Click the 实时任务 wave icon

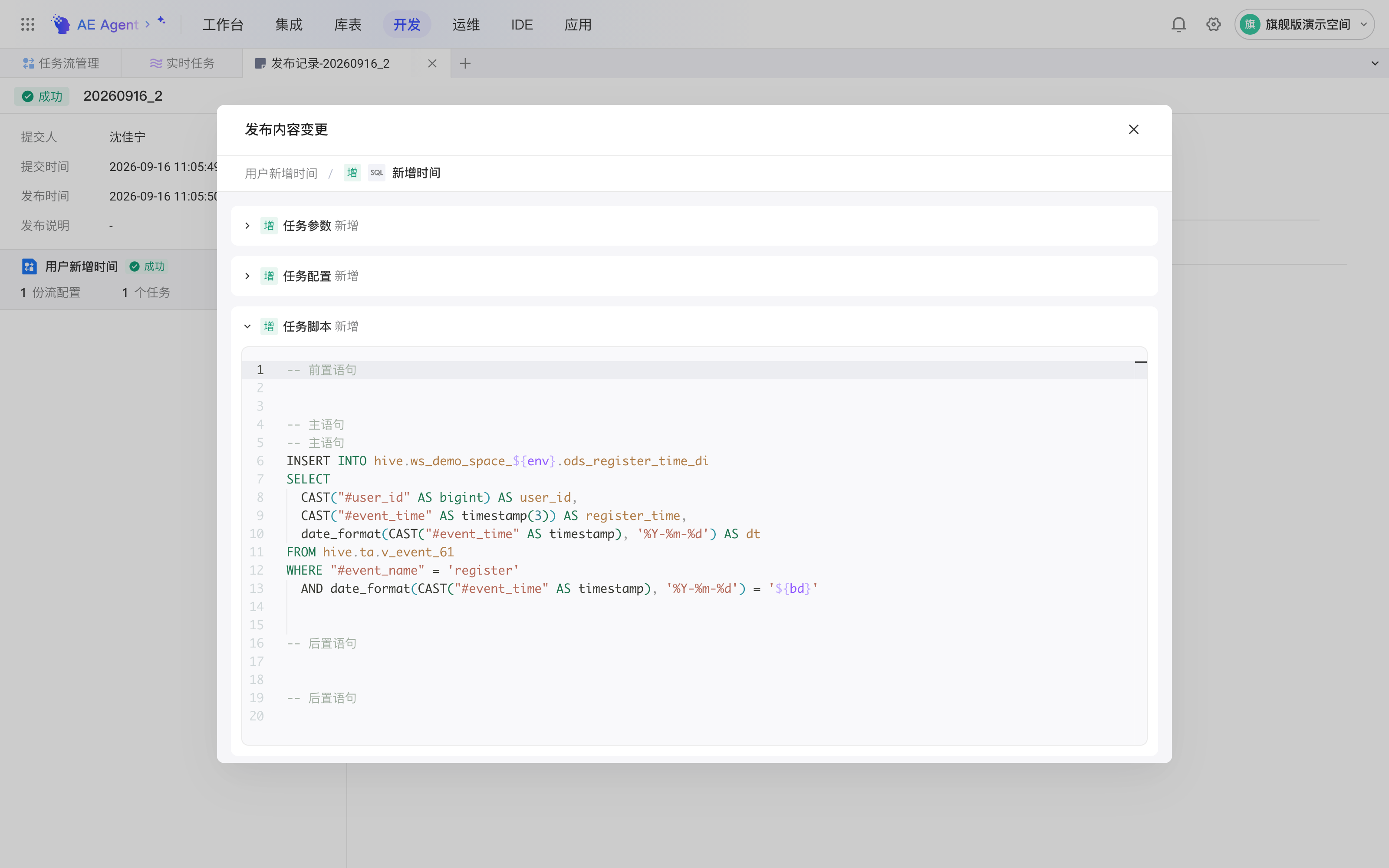(155, 63)
